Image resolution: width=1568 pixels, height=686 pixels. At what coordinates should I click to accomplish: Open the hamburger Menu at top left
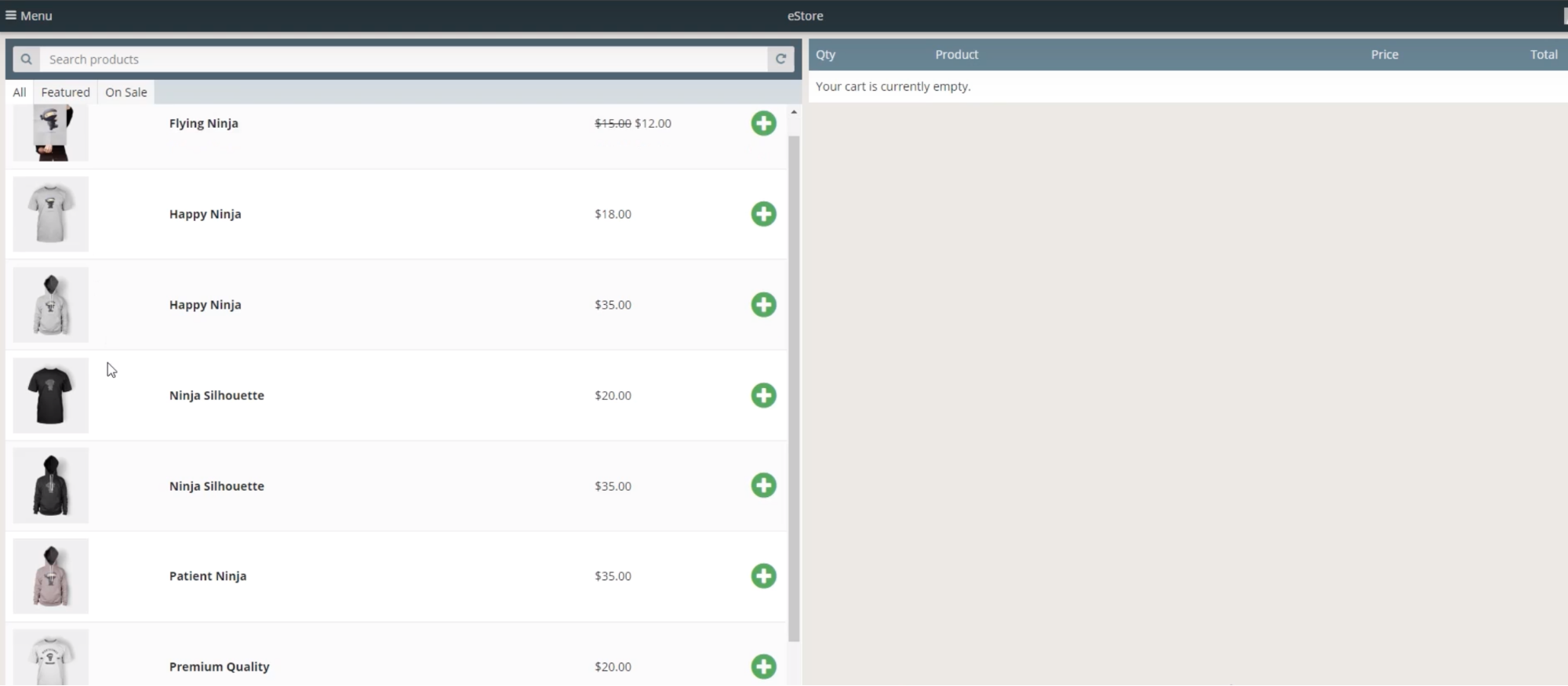pyautogui.click(x=29, y=16)
